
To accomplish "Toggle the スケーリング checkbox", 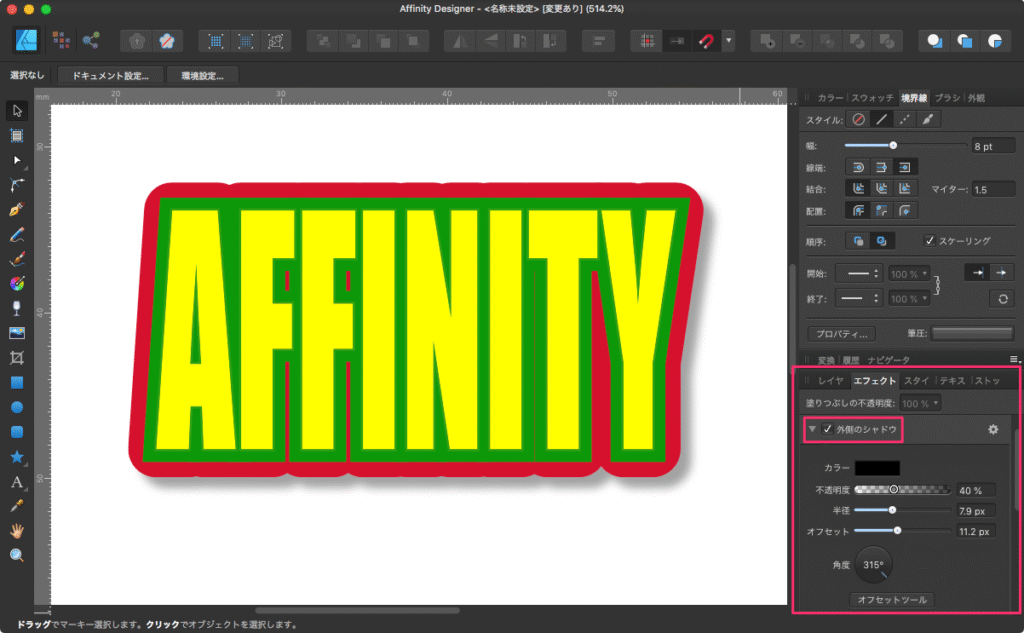I will pyautogui.click(x=929, y=241).
